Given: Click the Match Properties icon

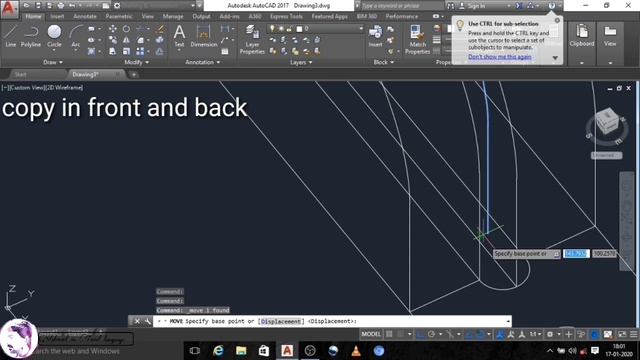Looking at the screenshot, I should [417, 40].
